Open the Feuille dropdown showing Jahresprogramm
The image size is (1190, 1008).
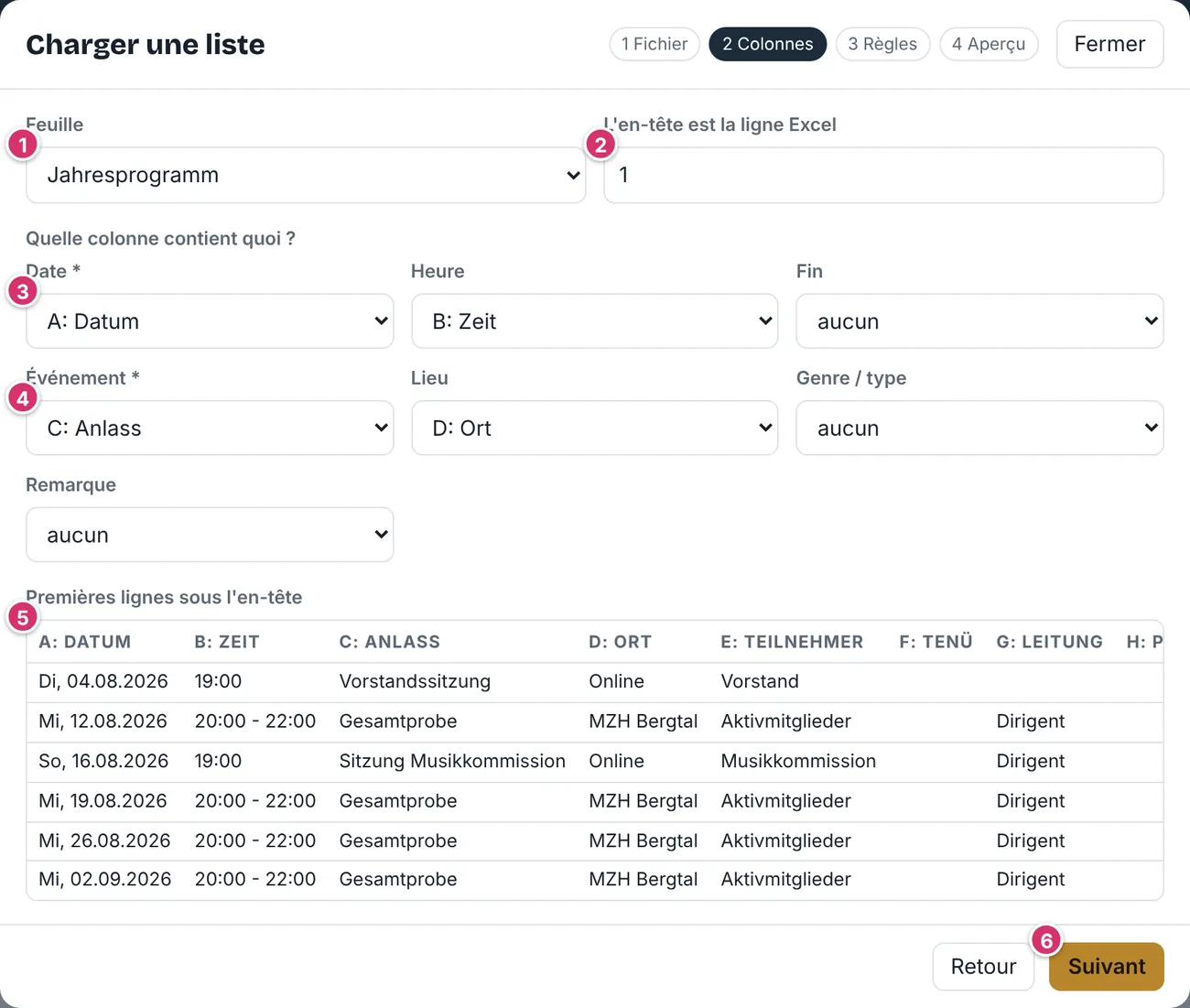(x=306, y=175)
